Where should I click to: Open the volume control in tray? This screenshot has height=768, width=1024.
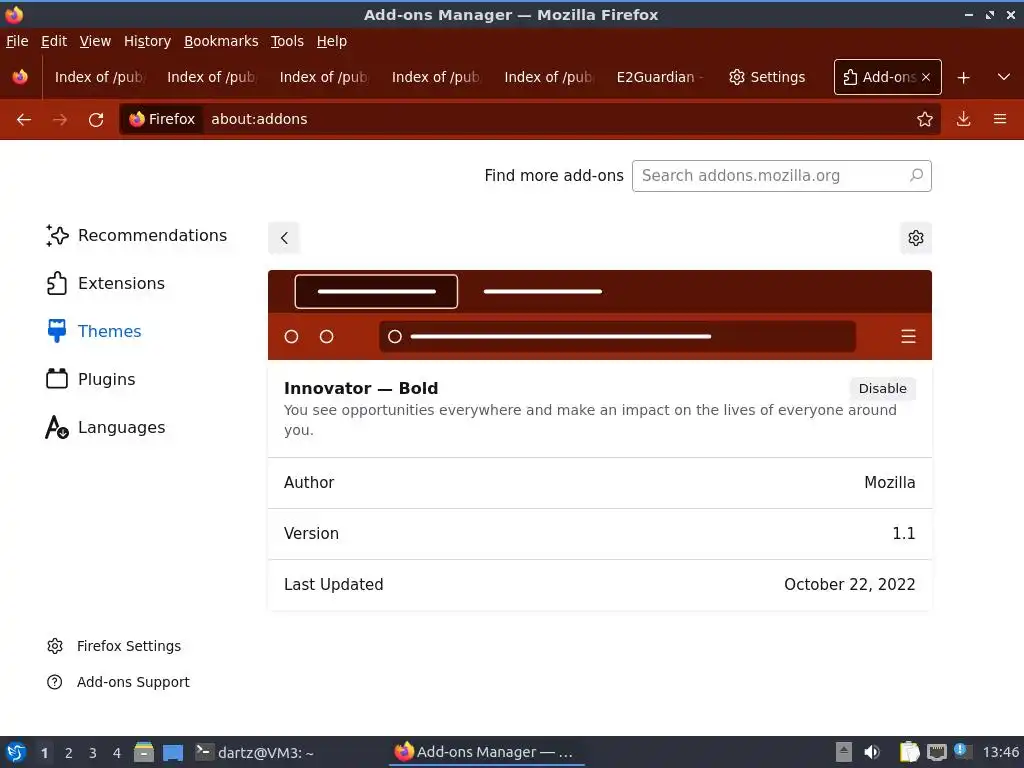click(872, 752)
